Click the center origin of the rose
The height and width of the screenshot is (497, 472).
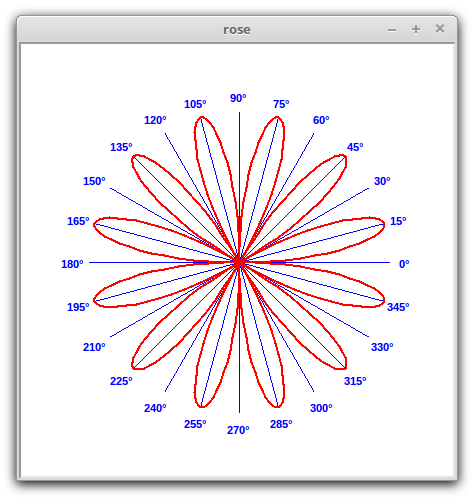point(239,263)
